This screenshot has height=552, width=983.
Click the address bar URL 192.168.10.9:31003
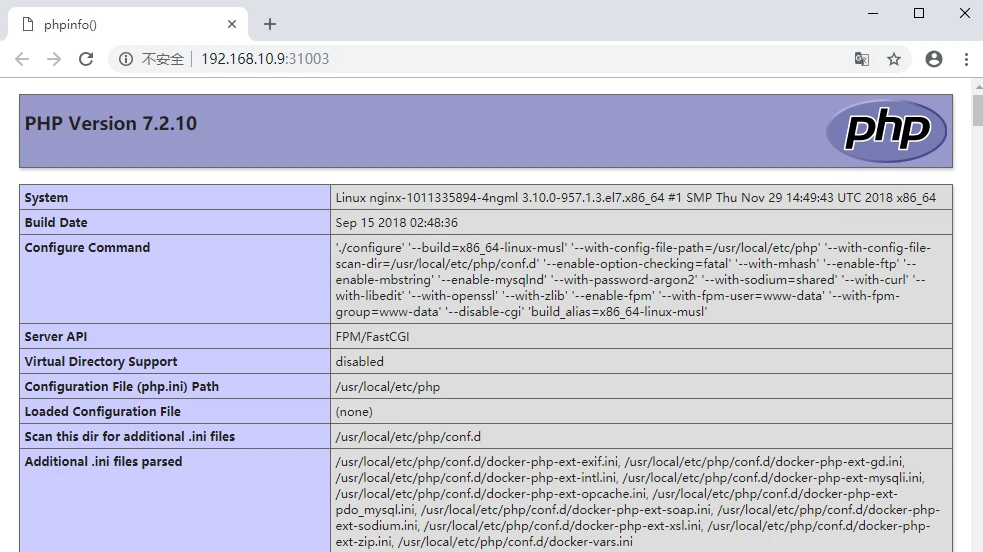[x=265, y=59]
